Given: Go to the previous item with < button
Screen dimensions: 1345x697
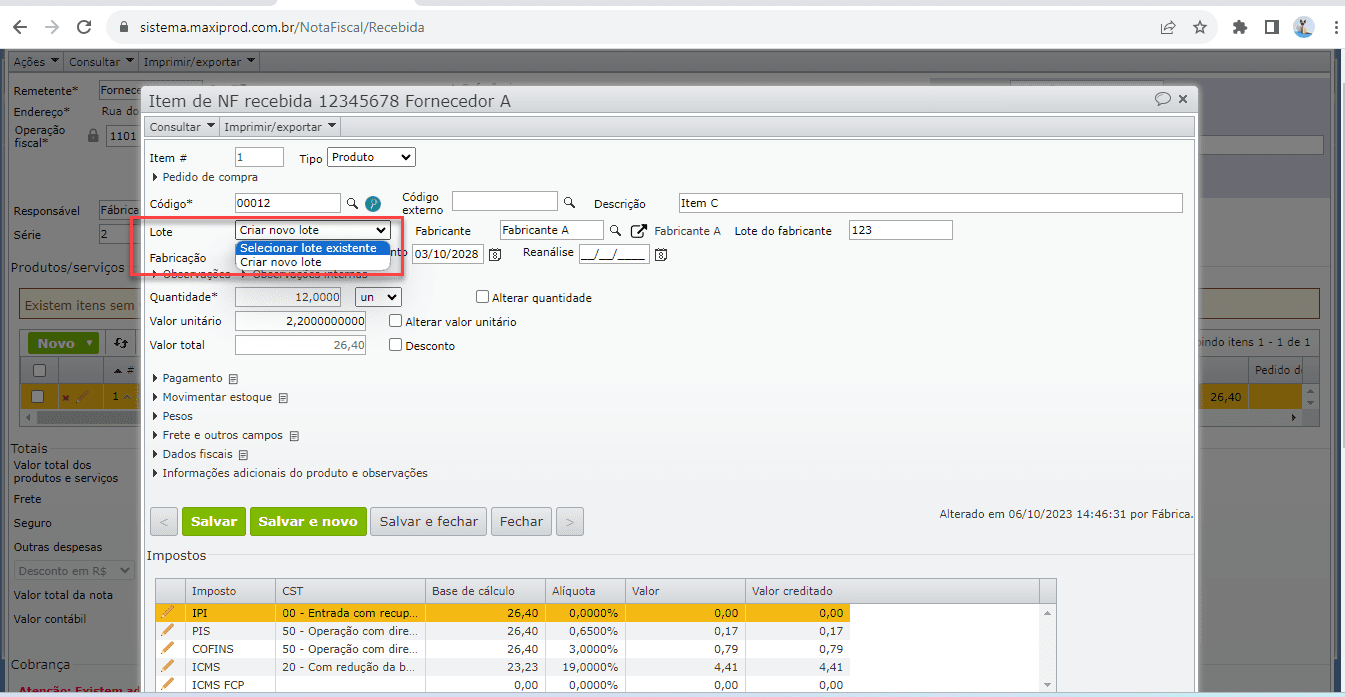Looking at the screenshot, I should click(164, 521).
